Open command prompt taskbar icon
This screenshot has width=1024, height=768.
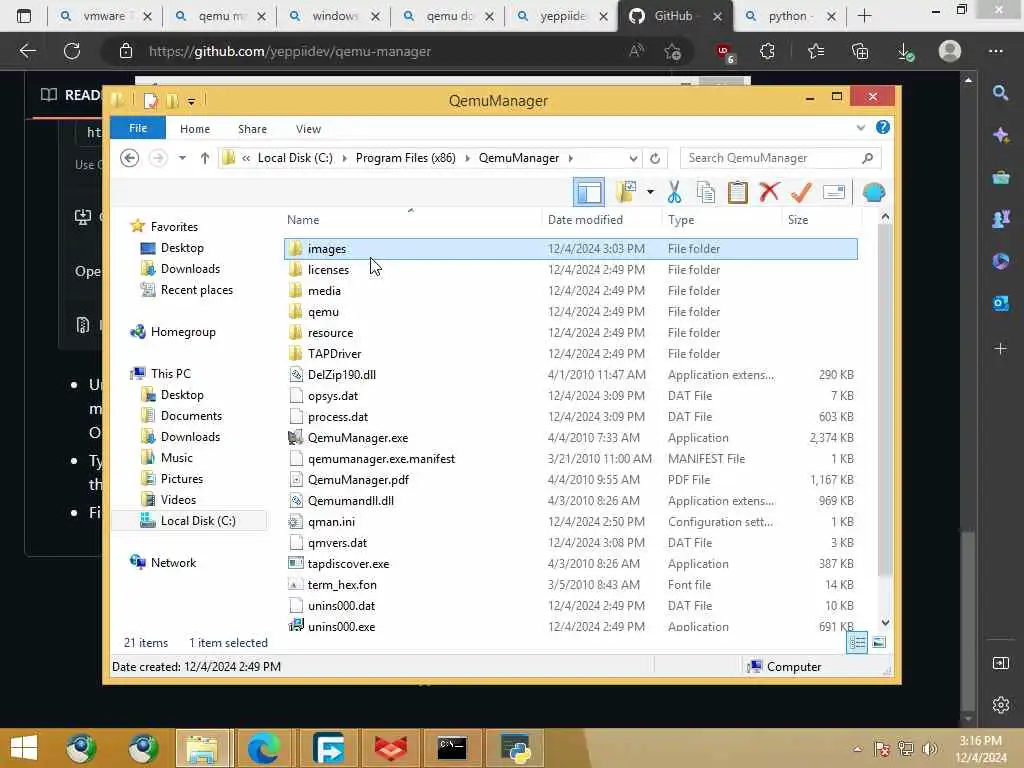click(452, 748)
